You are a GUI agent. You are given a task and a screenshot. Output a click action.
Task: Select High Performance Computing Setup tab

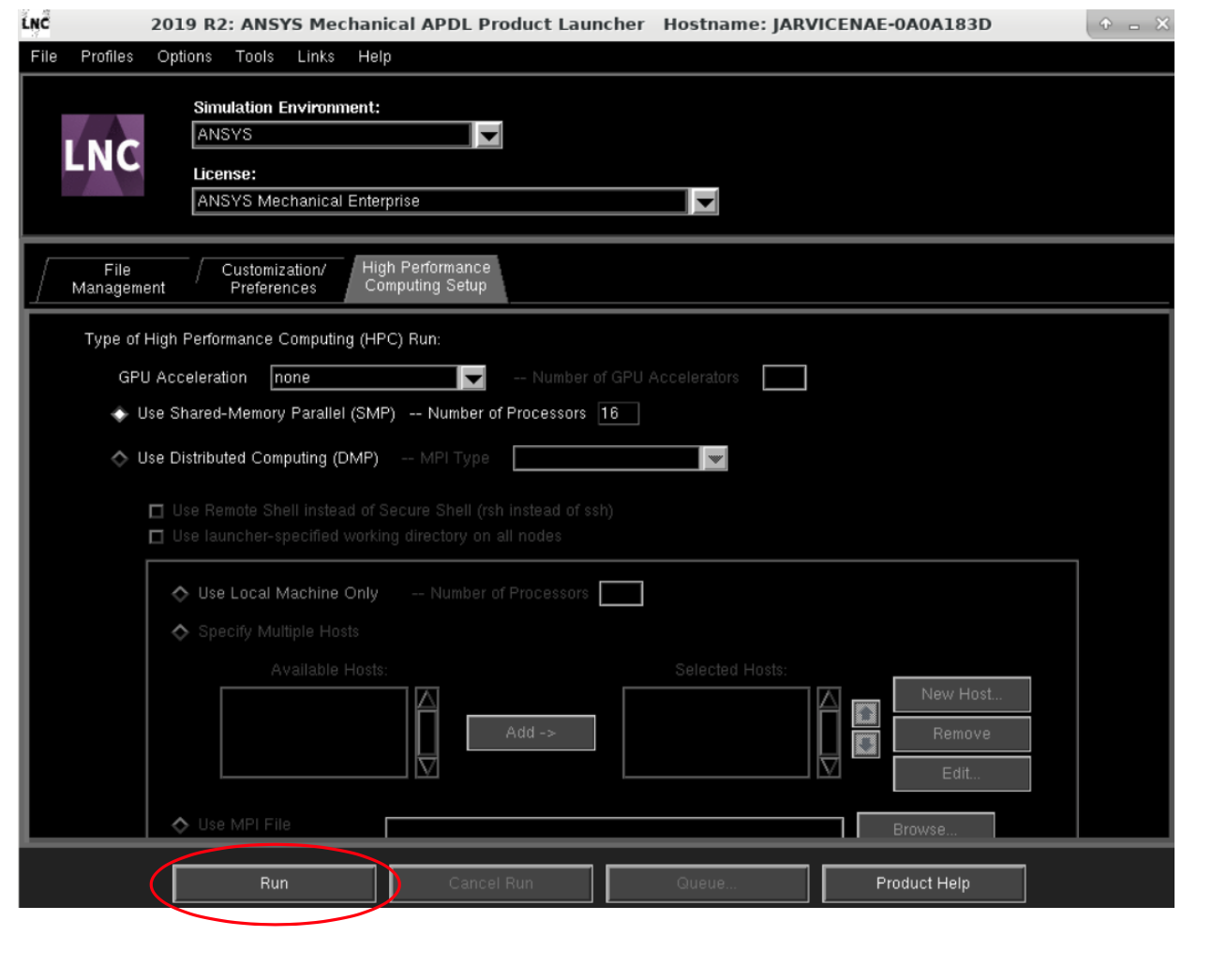click(x=426, y=277)
